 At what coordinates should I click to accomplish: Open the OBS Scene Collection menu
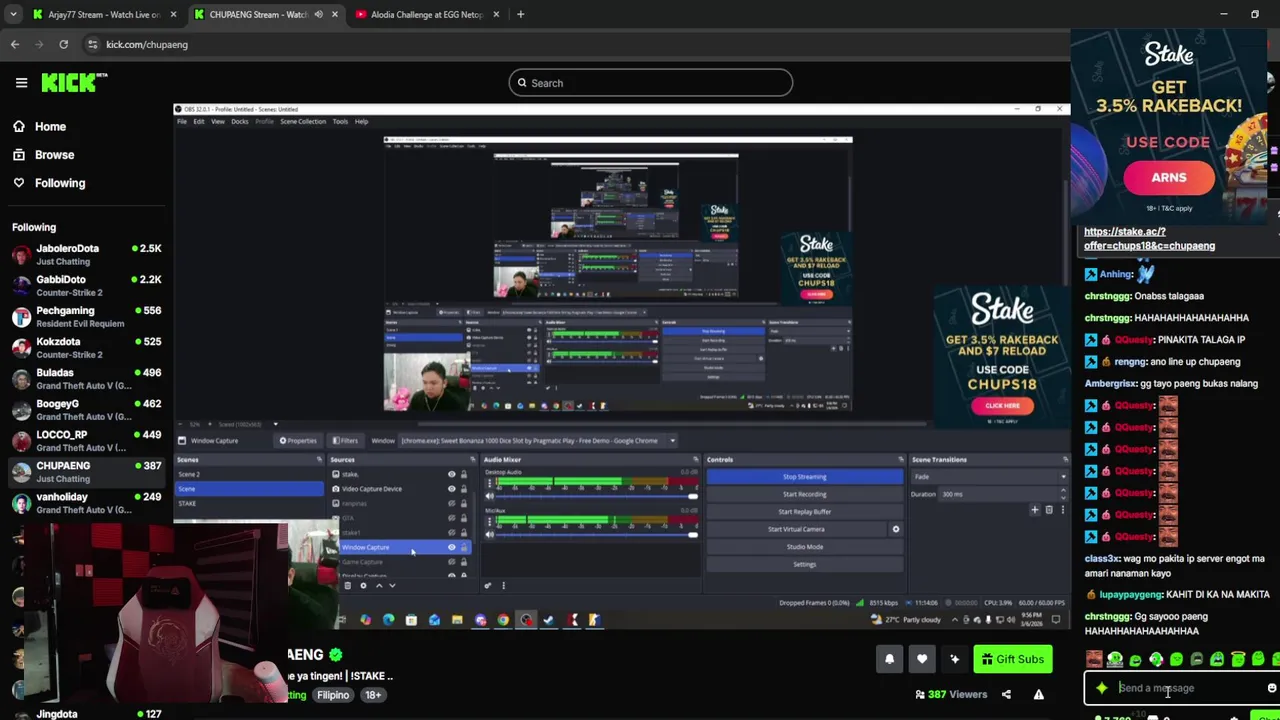click(303, 121)
